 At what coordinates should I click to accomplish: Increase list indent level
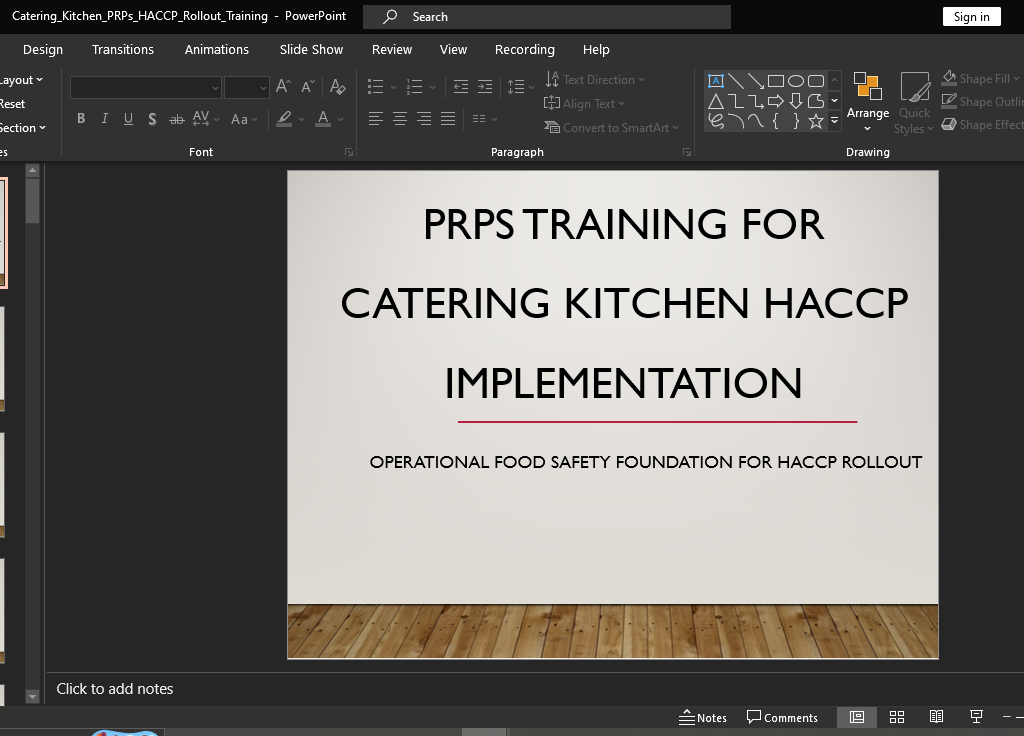tap(485, 86)
